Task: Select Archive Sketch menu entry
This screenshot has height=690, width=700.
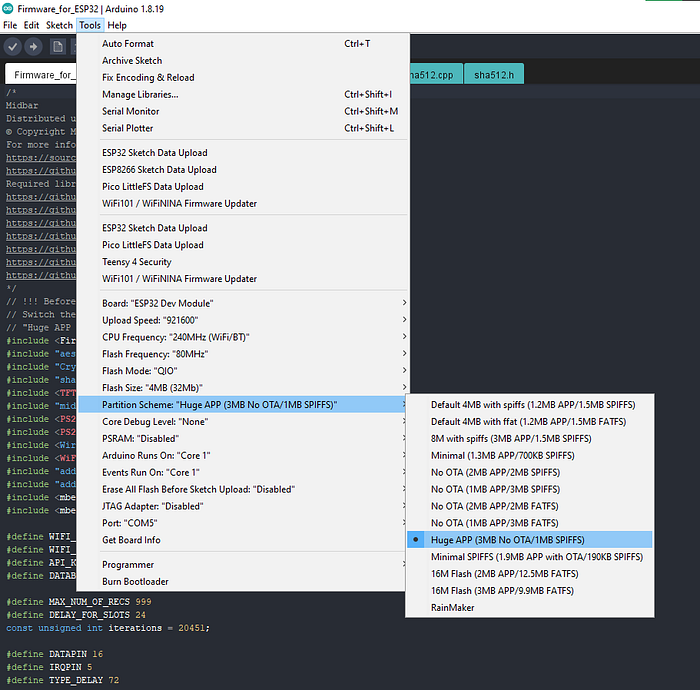Action: [x=243, y=61]
